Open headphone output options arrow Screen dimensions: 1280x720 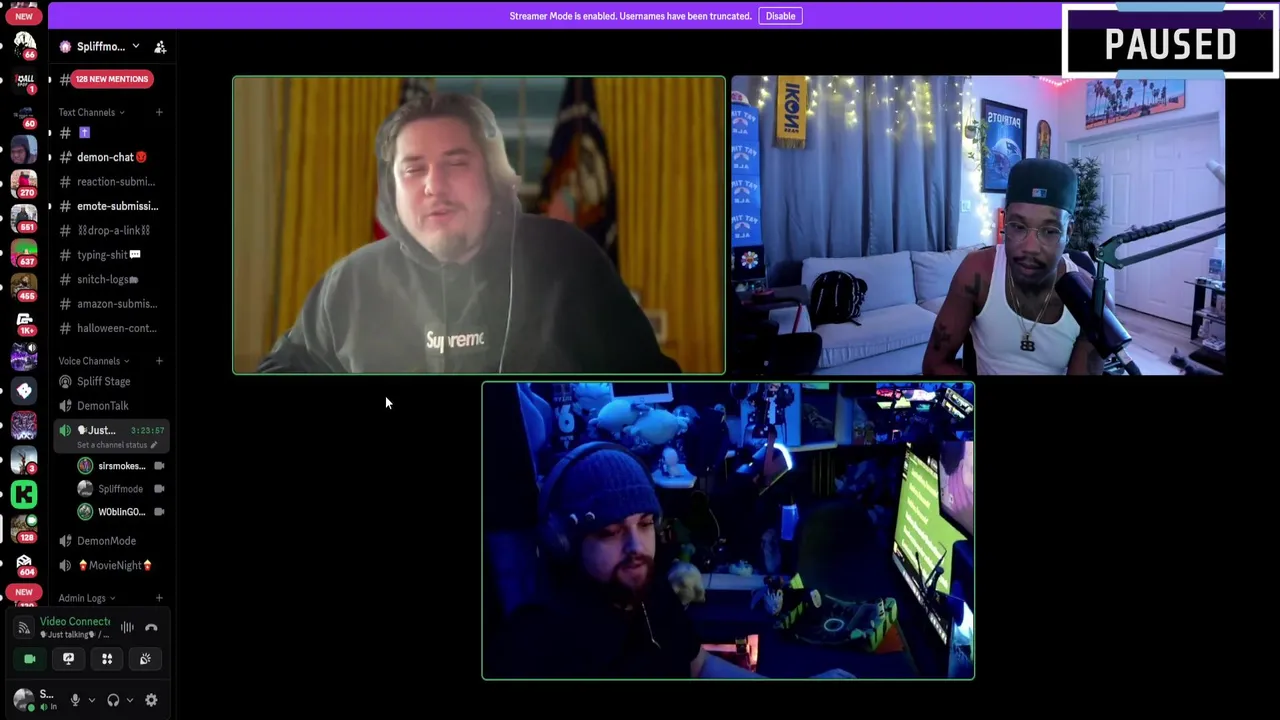[x=130, y=700]
